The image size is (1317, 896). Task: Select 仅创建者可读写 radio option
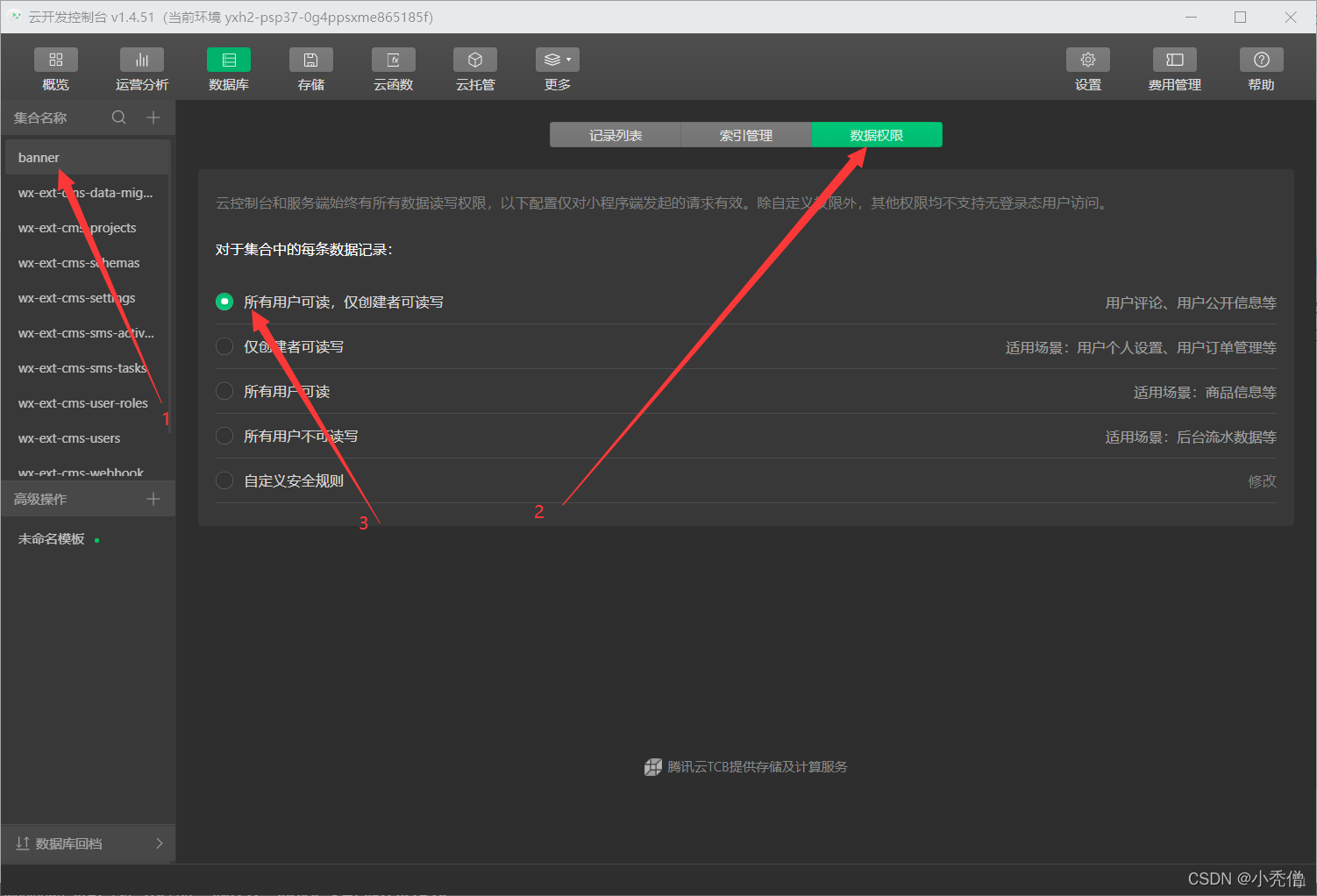[224, 346]
